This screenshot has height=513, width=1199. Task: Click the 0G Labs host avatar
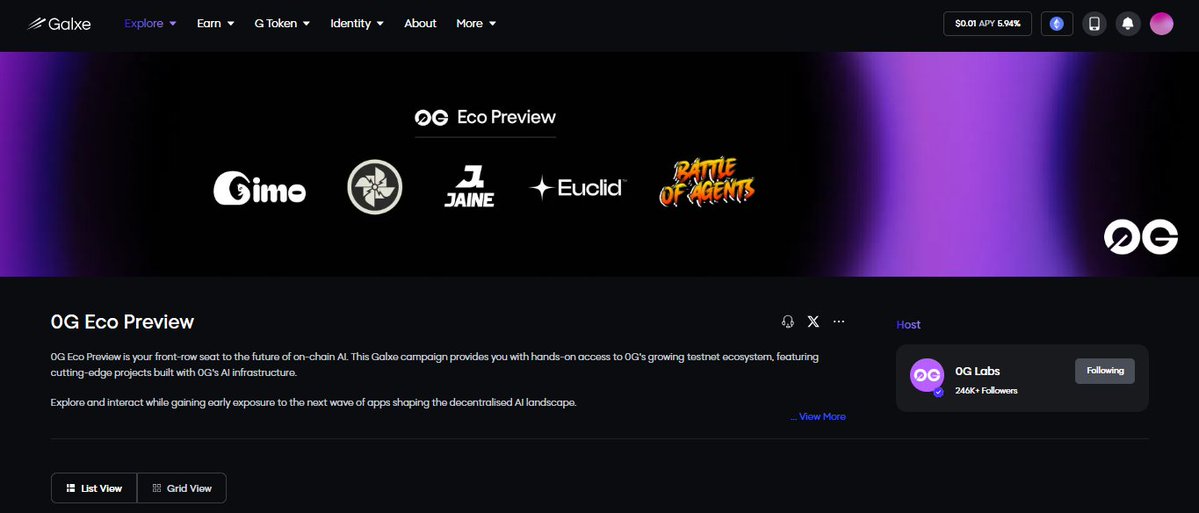927,375
